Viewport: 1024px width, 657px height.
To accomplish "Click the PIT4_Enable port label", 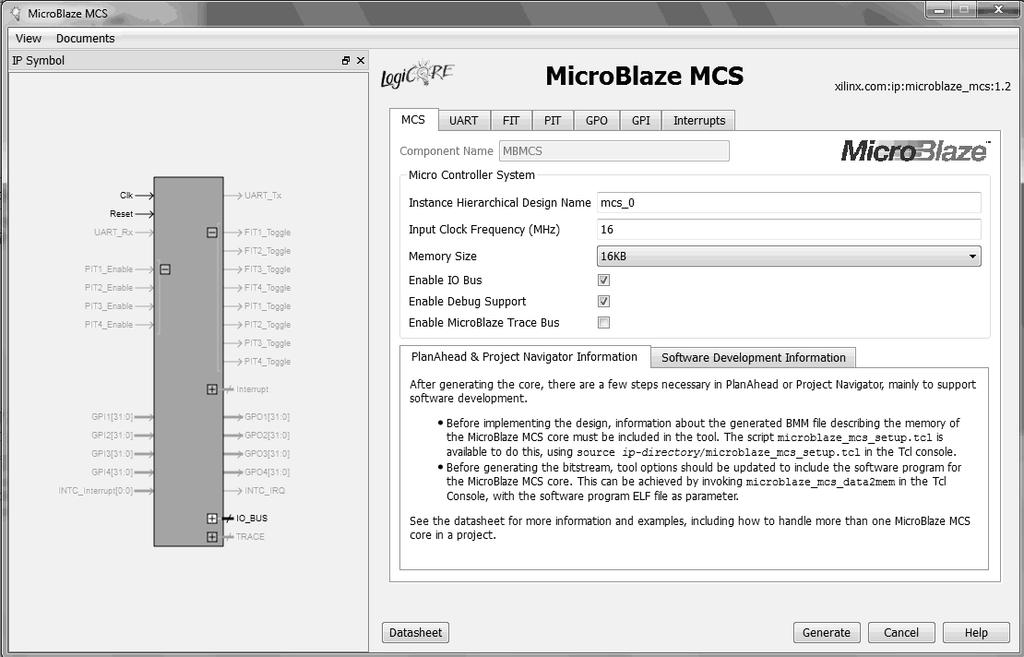I will coord(109,325).
